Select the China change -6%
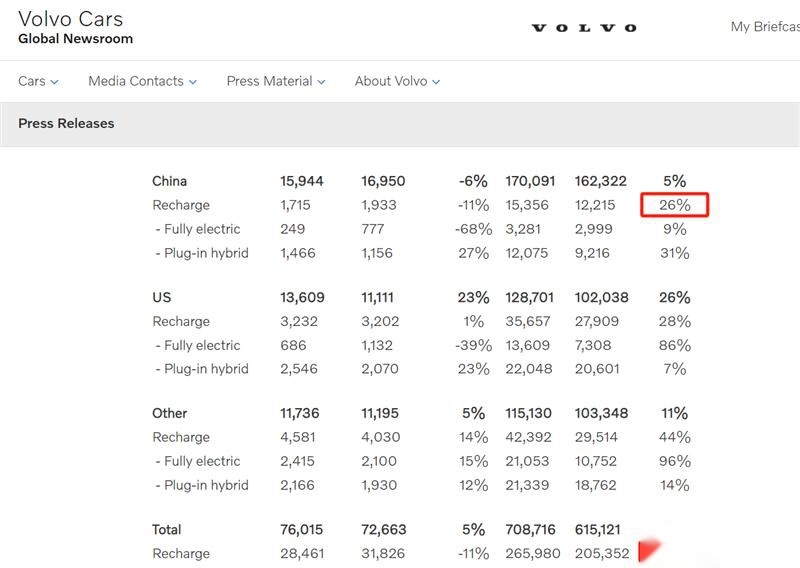The image size is (800, 568). (x=473, y=181)
